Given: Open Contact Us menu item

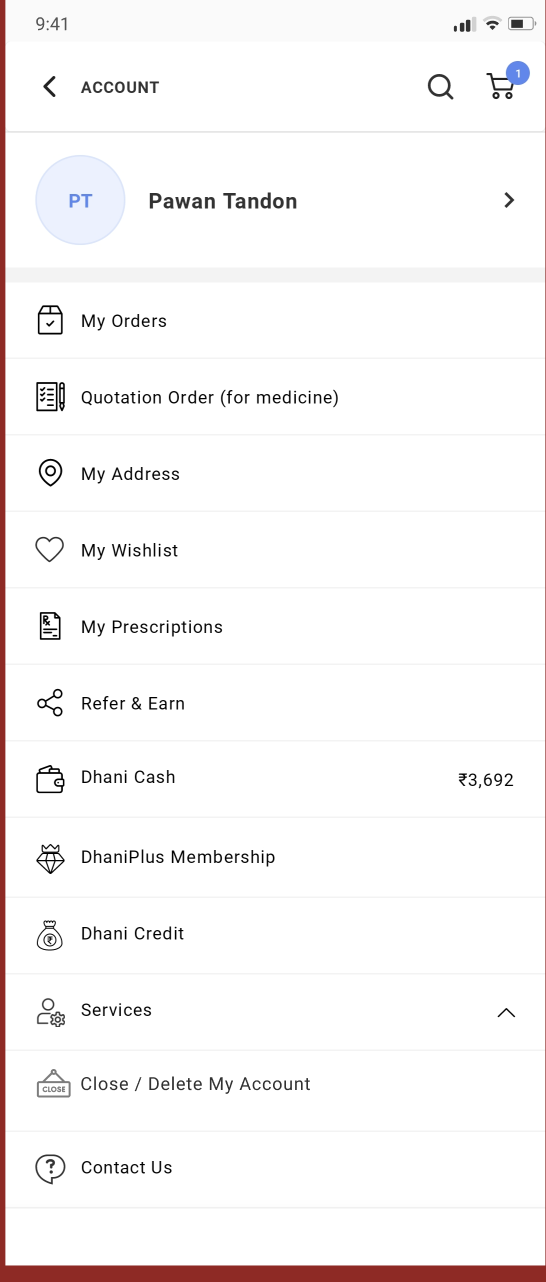Looking at the screenshot, I should 276,1168.
